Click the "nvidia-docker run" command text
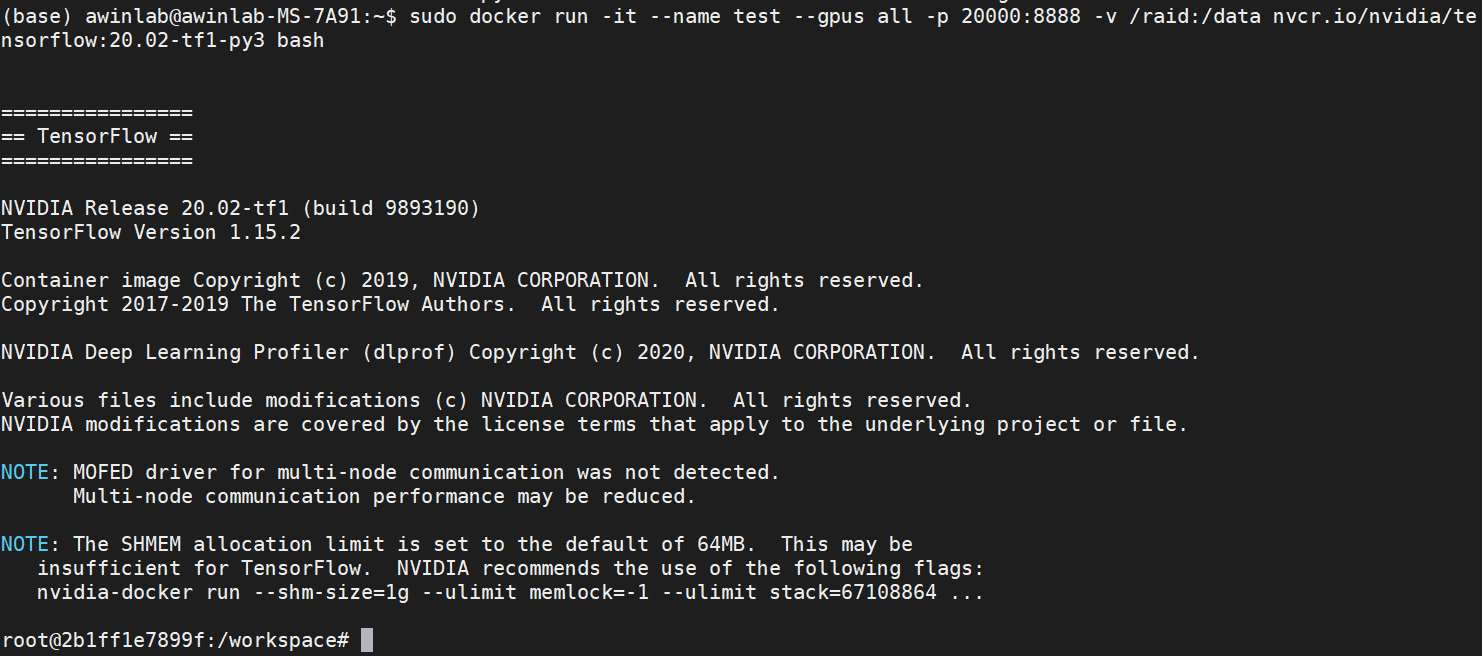This screenshot has height=656, width=1482. coord(139,592)
